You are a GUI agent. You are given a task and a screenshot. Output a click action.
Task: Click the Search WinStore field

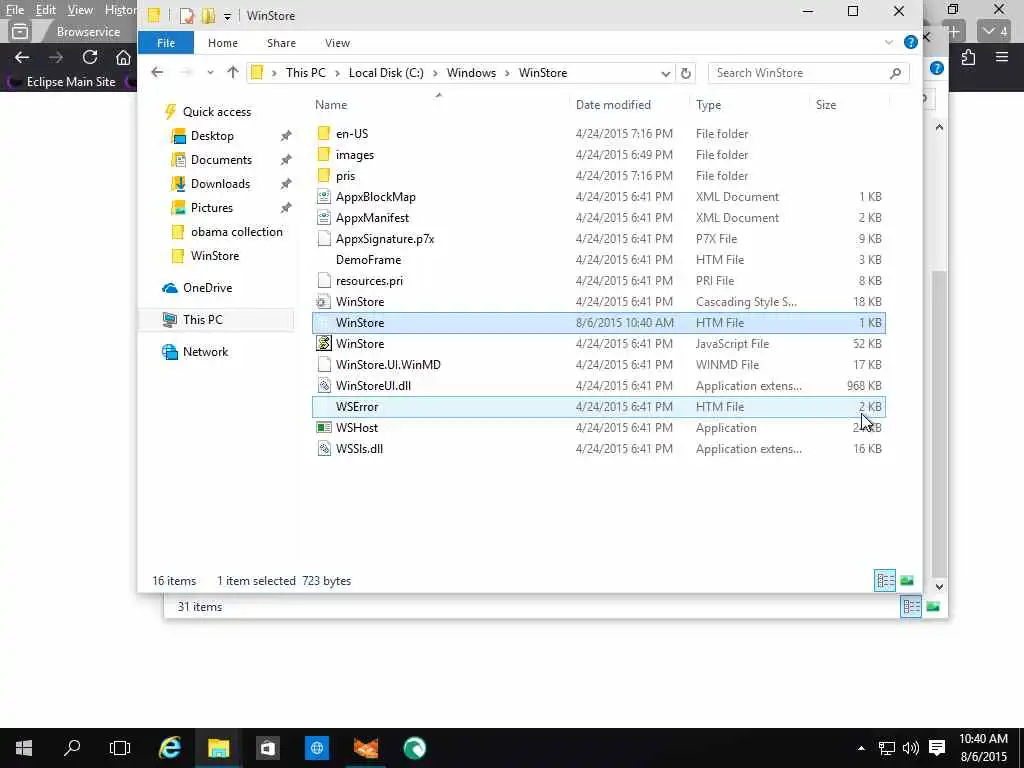coord(808,73)
